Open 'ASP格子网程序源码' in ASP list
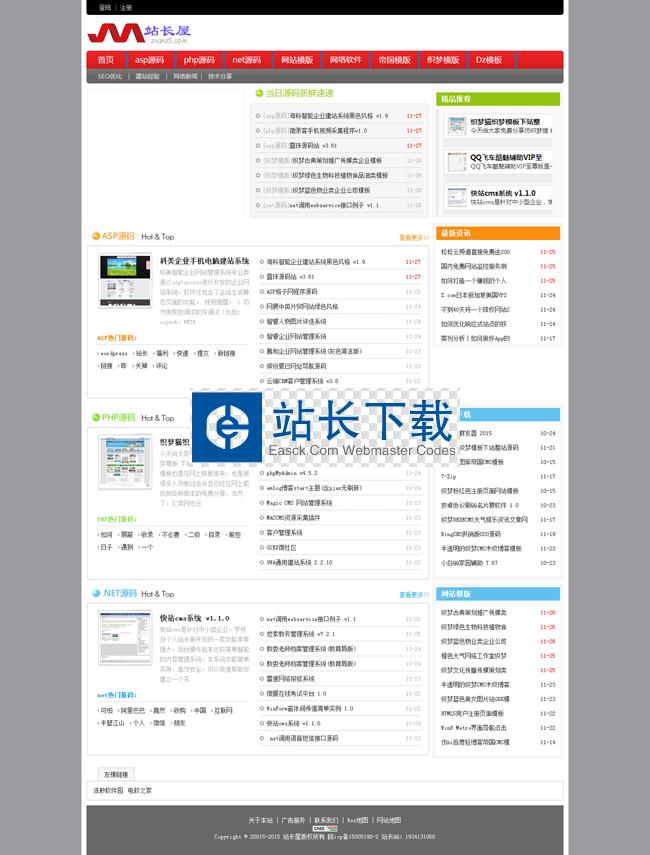The width and height of the screenshot is (650, 855). coord(292,292)
